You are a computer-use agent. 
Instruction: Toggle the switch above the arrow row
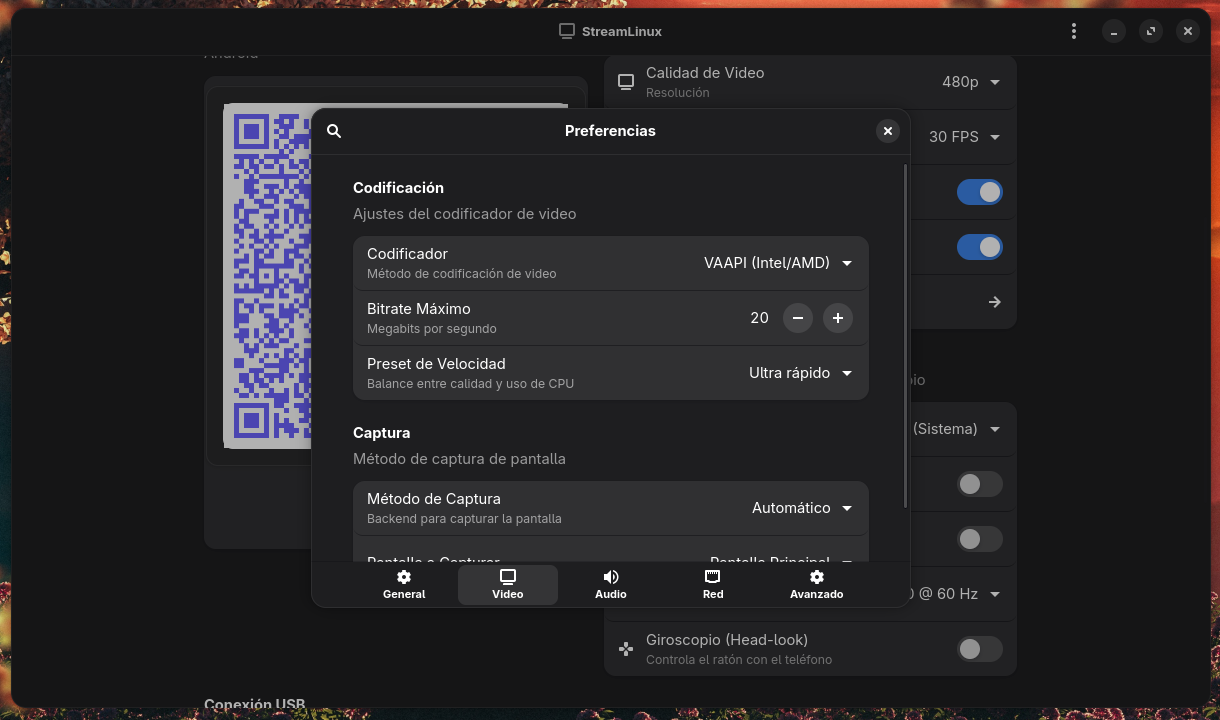980,247
